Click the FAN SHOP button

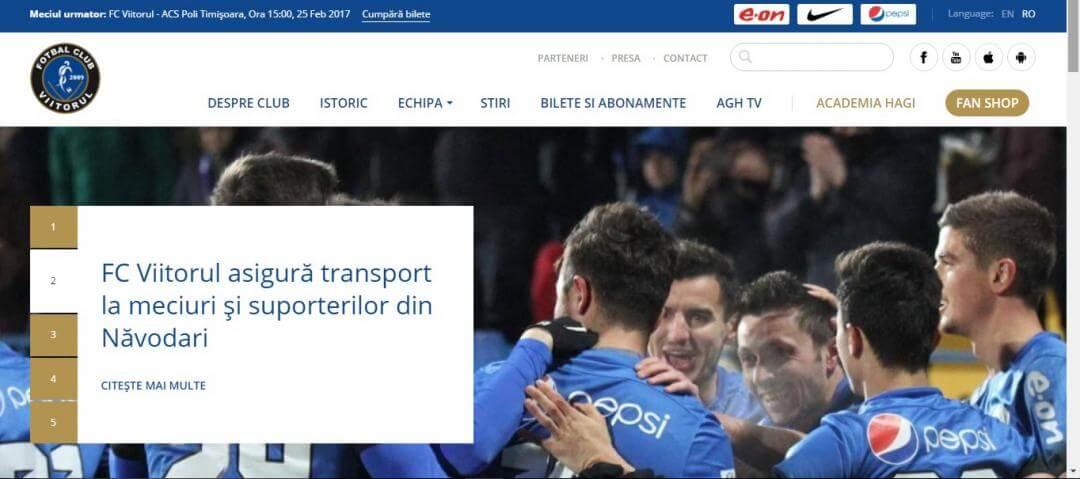coord(987,103)
